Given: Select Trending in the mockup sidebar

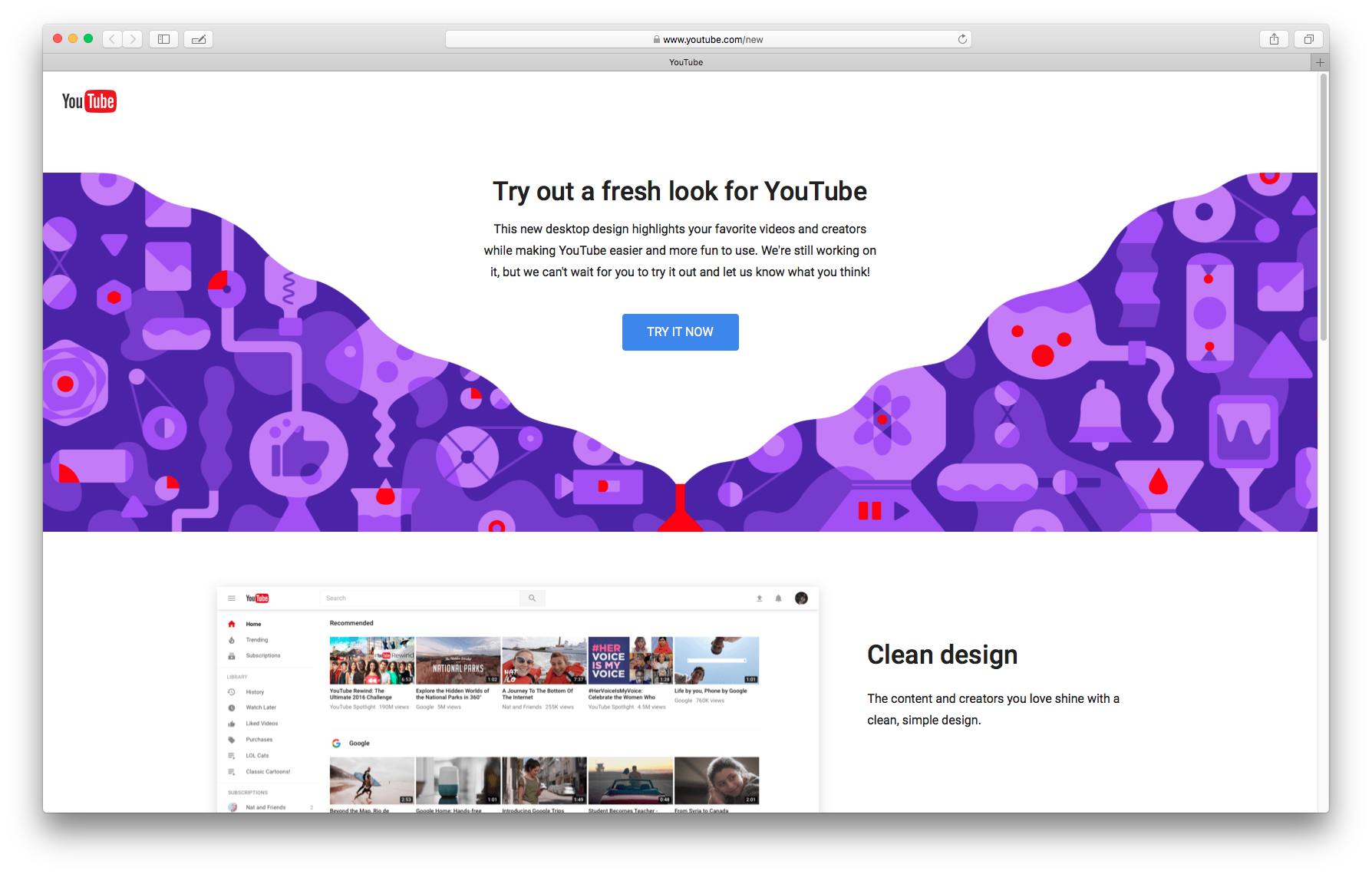Looking at the screenshot, I should coord(256,640).
